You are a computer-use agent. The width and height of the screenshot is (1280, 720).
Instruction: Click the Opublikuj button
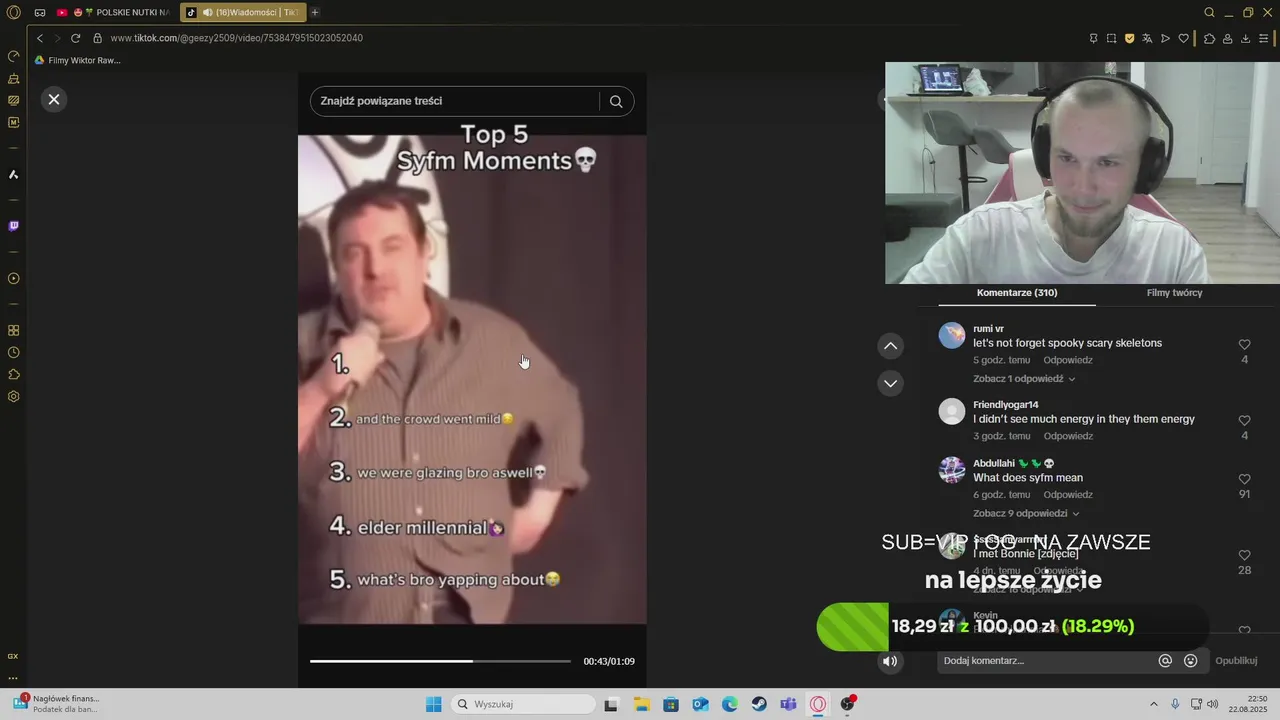(1236, 661)
